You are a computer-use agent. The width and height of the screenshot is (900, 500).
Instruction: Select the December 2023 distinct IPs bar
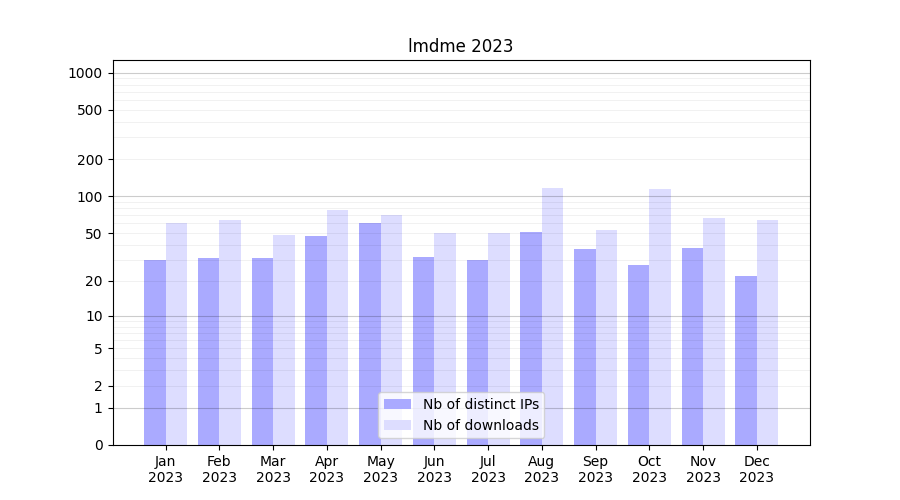[x=746, y=360]
